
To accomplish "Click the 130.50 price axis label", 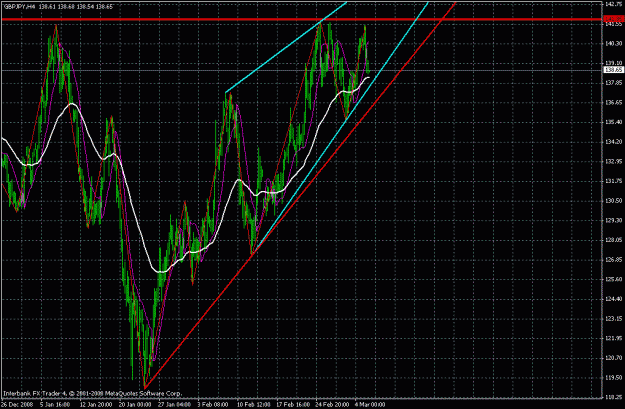I will pyautogui.click(x=614, y=201).
